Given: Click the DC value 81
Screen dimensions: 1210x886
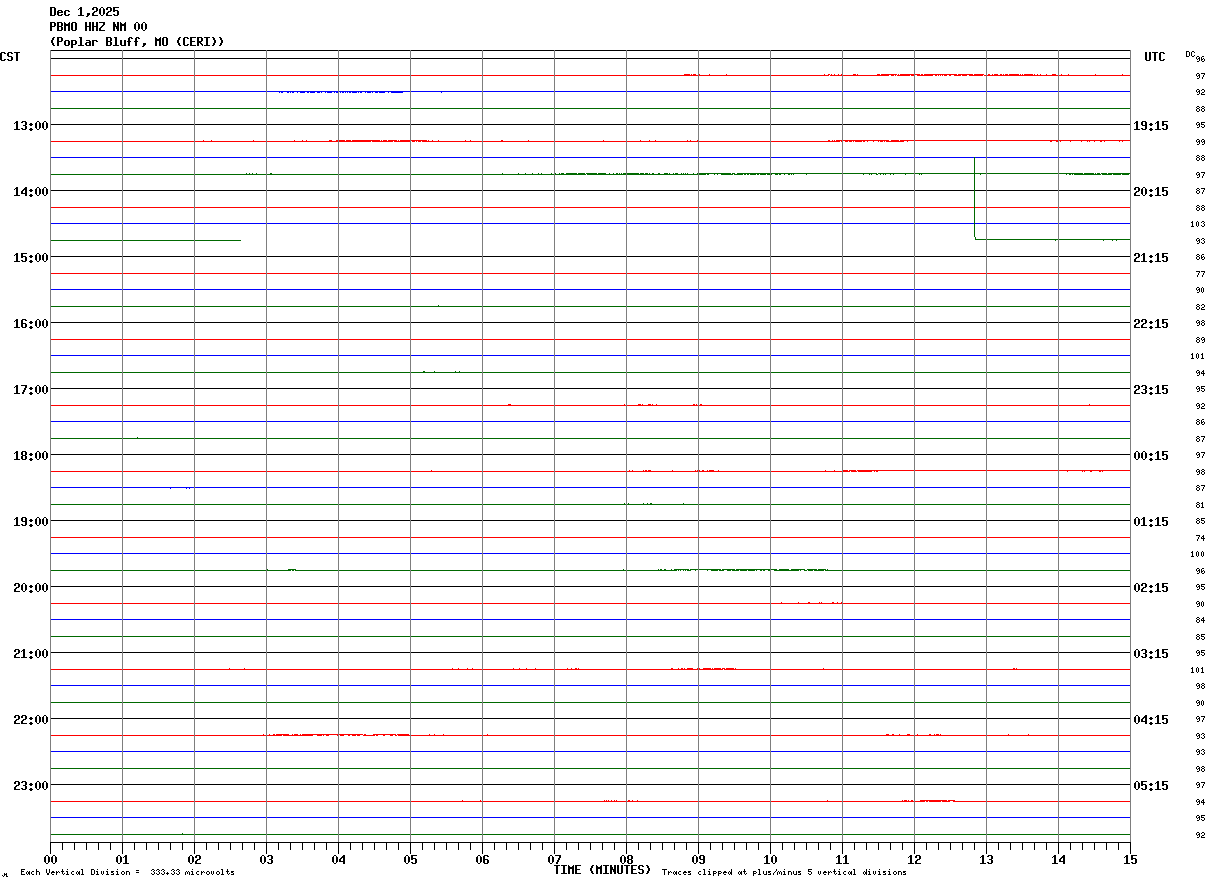Looking at the screenshot, I should click(x=1200, y=504).
